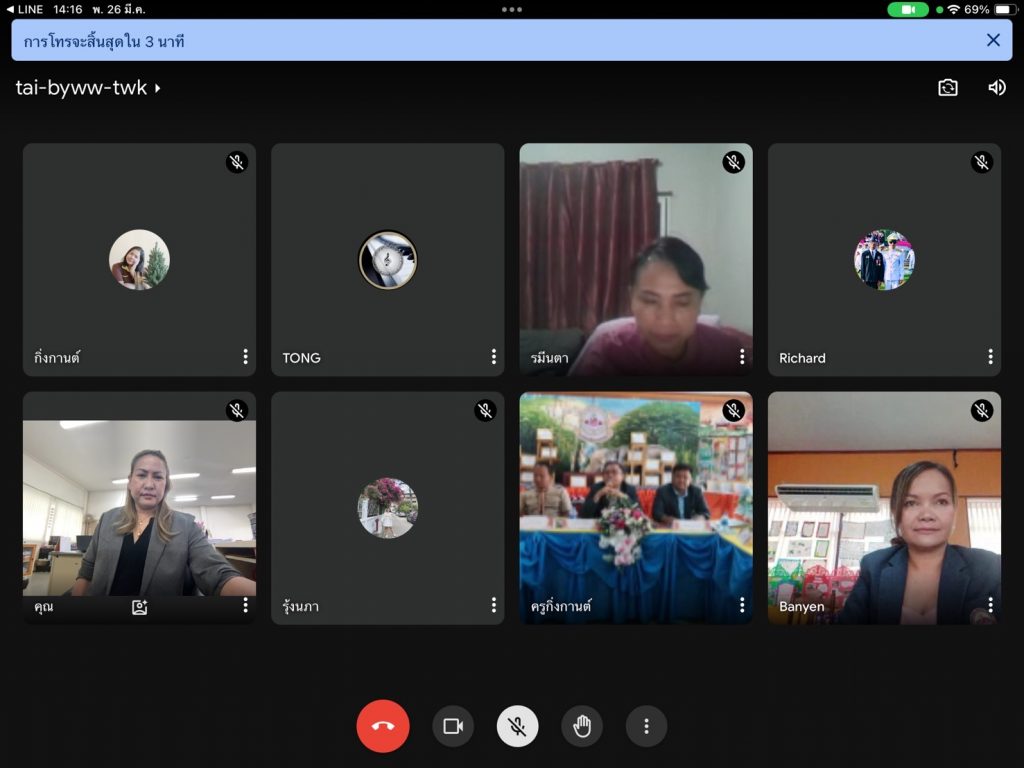1024x768 pixels.
Task: Switch between front and rear camera
Action: (x=948, y=88)
